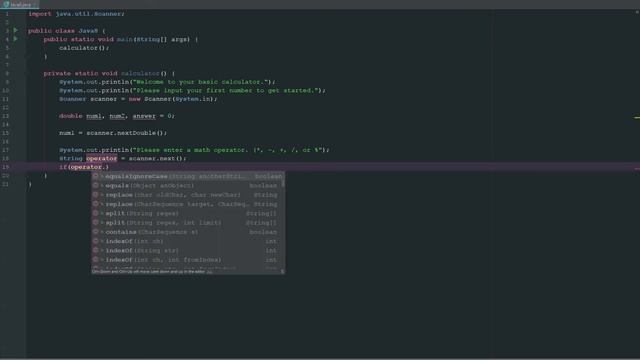Click the completion popup scrollbar thumb
The height and width of the screenshot is (360, 640).
pyautogui.click(x=283, y=181)
